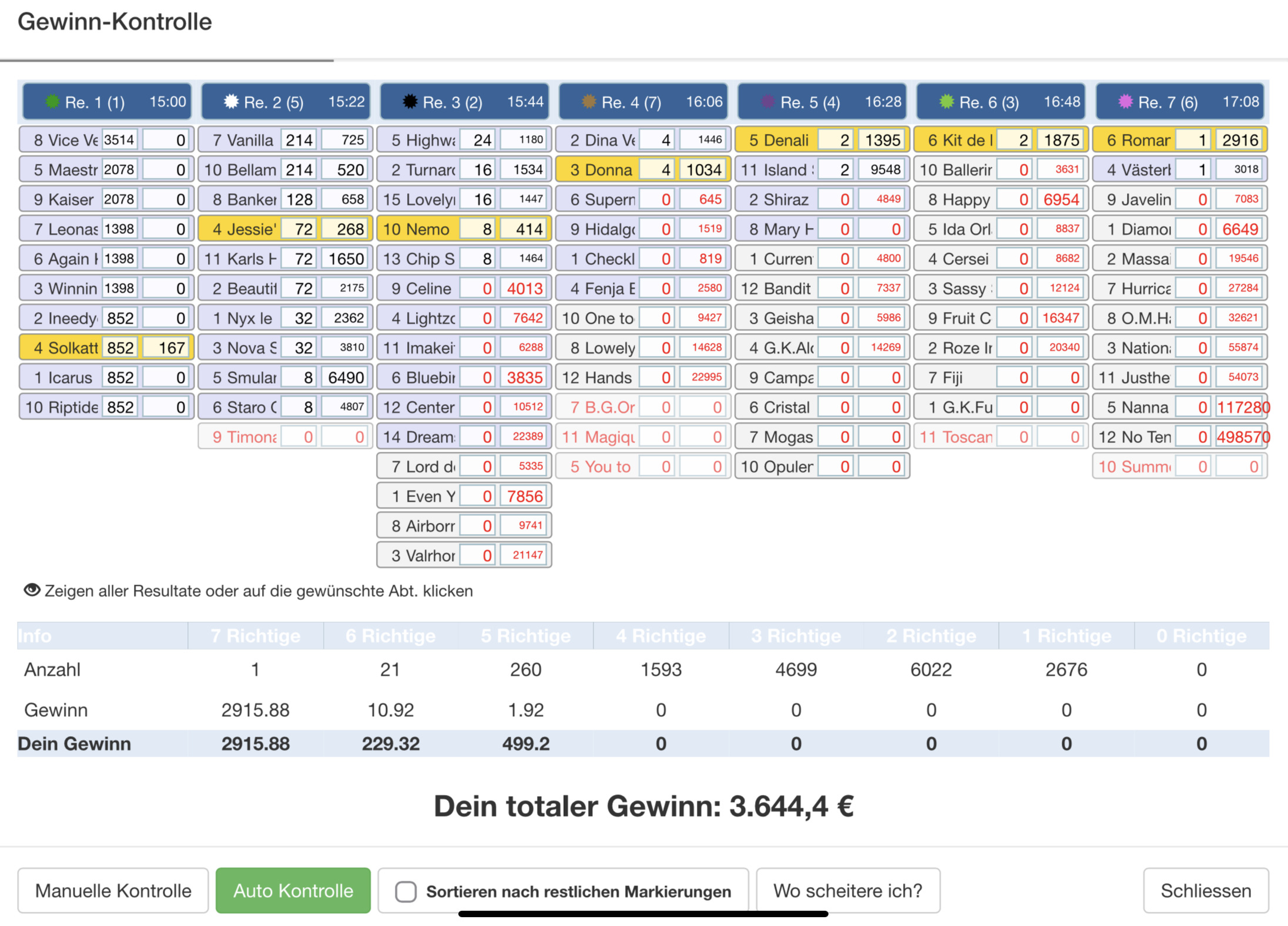This screenshot has height=926, width=1288.
Task: Click the Gewinn-Kontrolle title
Action: [x=115, y=22]
